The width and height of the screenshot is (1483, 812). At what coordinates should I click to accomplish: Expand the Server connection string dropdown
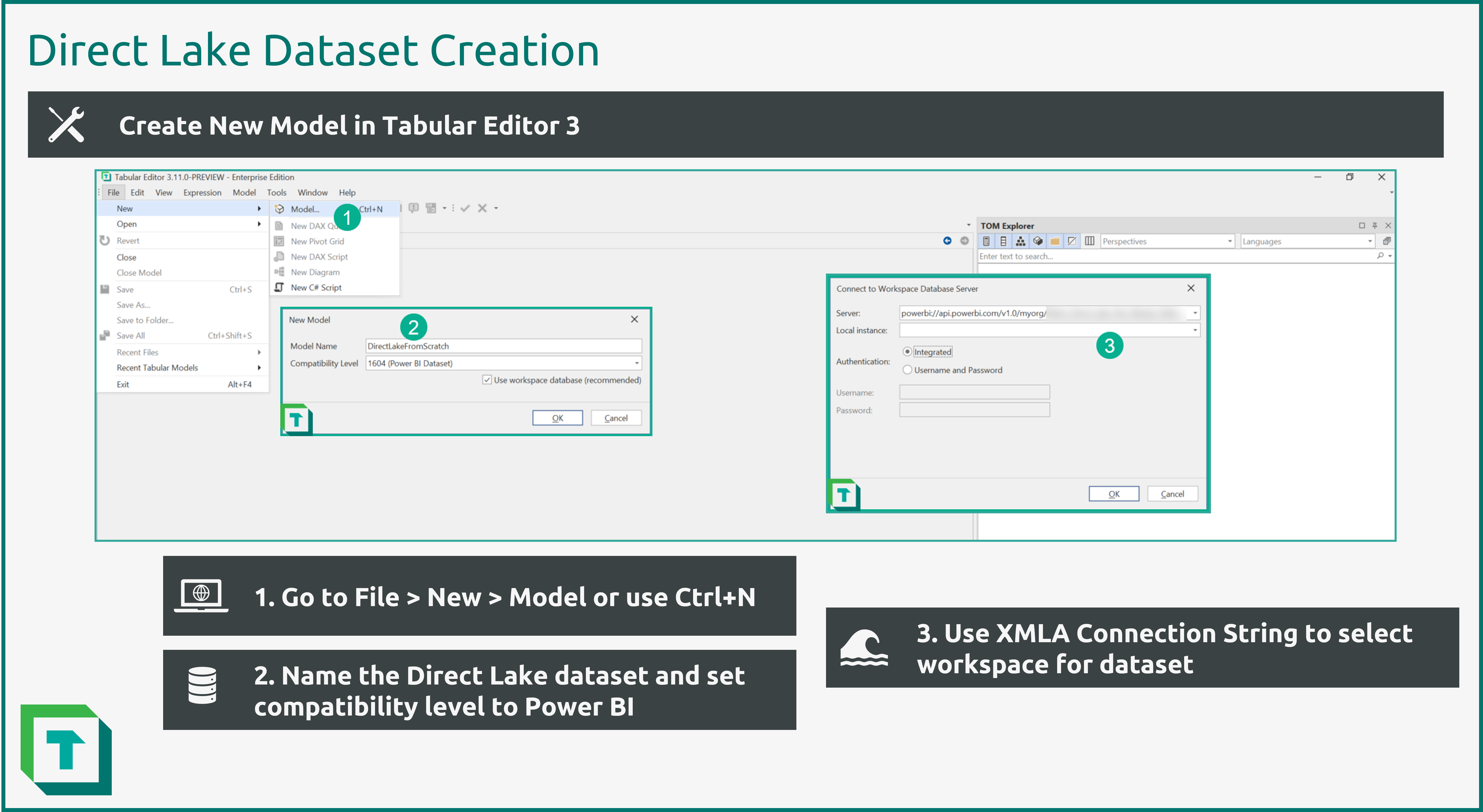[x=1195, y=313]
